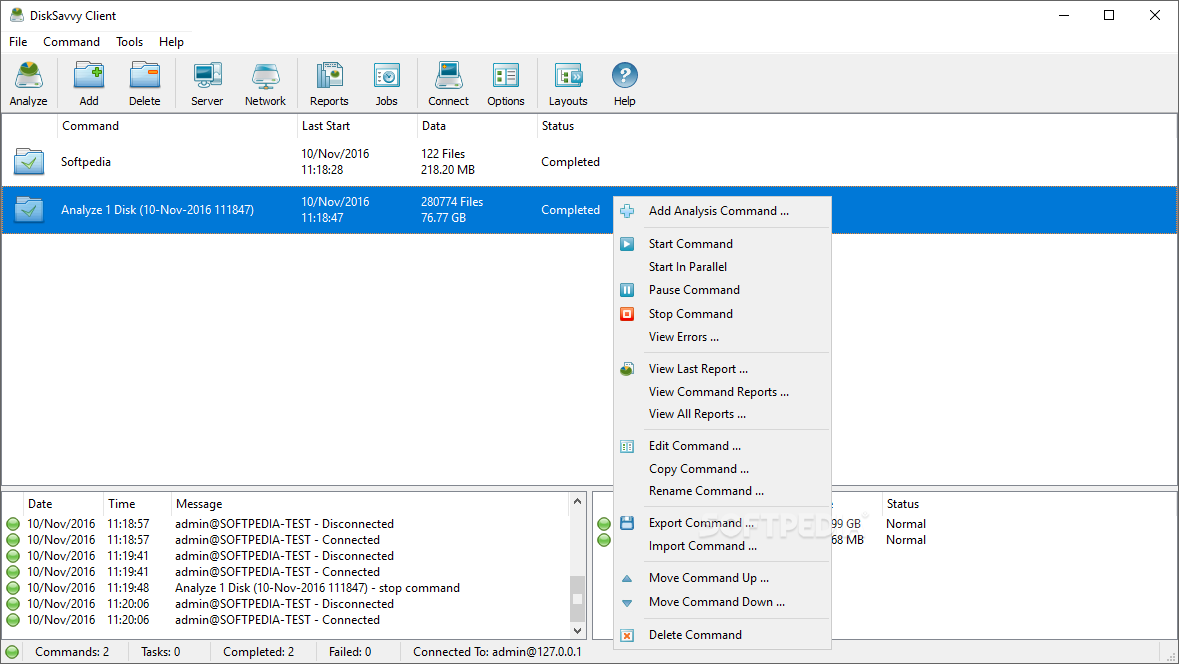Image resolution: width=1179 pixels, height=664 pixels.
Task: Sort by the Data column header
Action: click(477, 126)
